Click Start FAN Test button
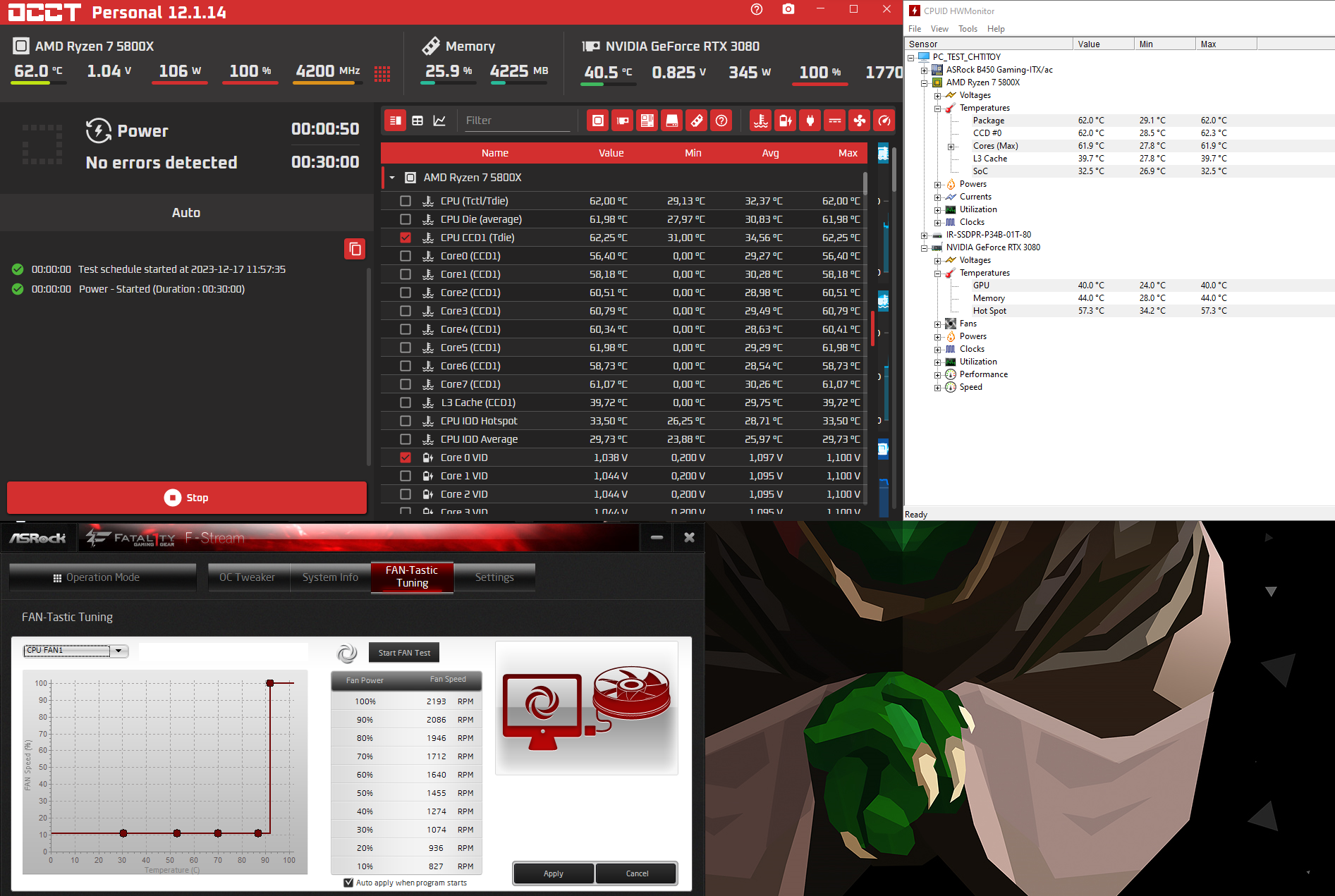The image size is (1335, 896). pyautogui.click(x=404, y=653)
